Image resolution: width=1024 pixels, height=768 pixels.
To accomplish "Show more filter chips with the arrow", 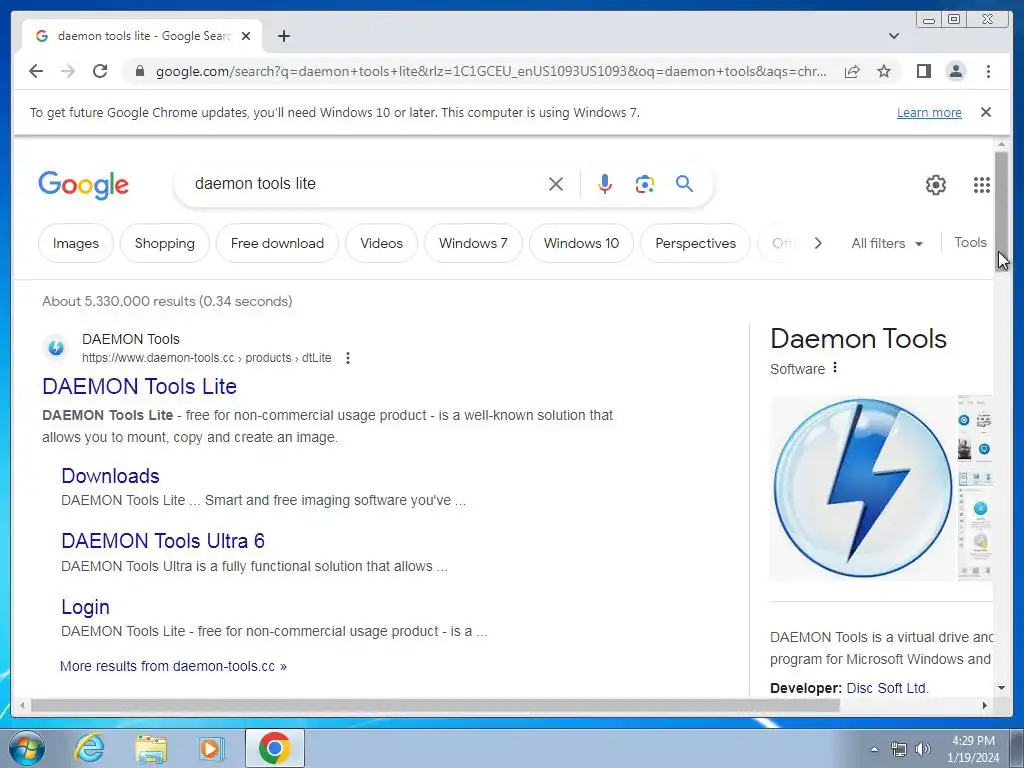I will point(818,243).
